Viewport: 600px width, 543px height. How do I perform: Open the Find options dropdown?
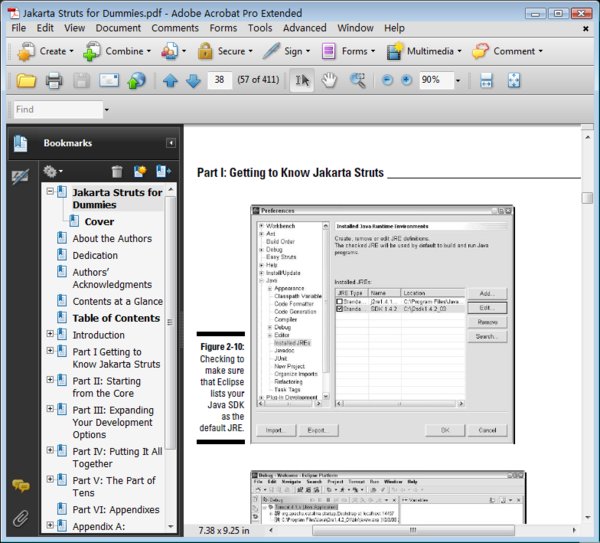coord(107,110)
